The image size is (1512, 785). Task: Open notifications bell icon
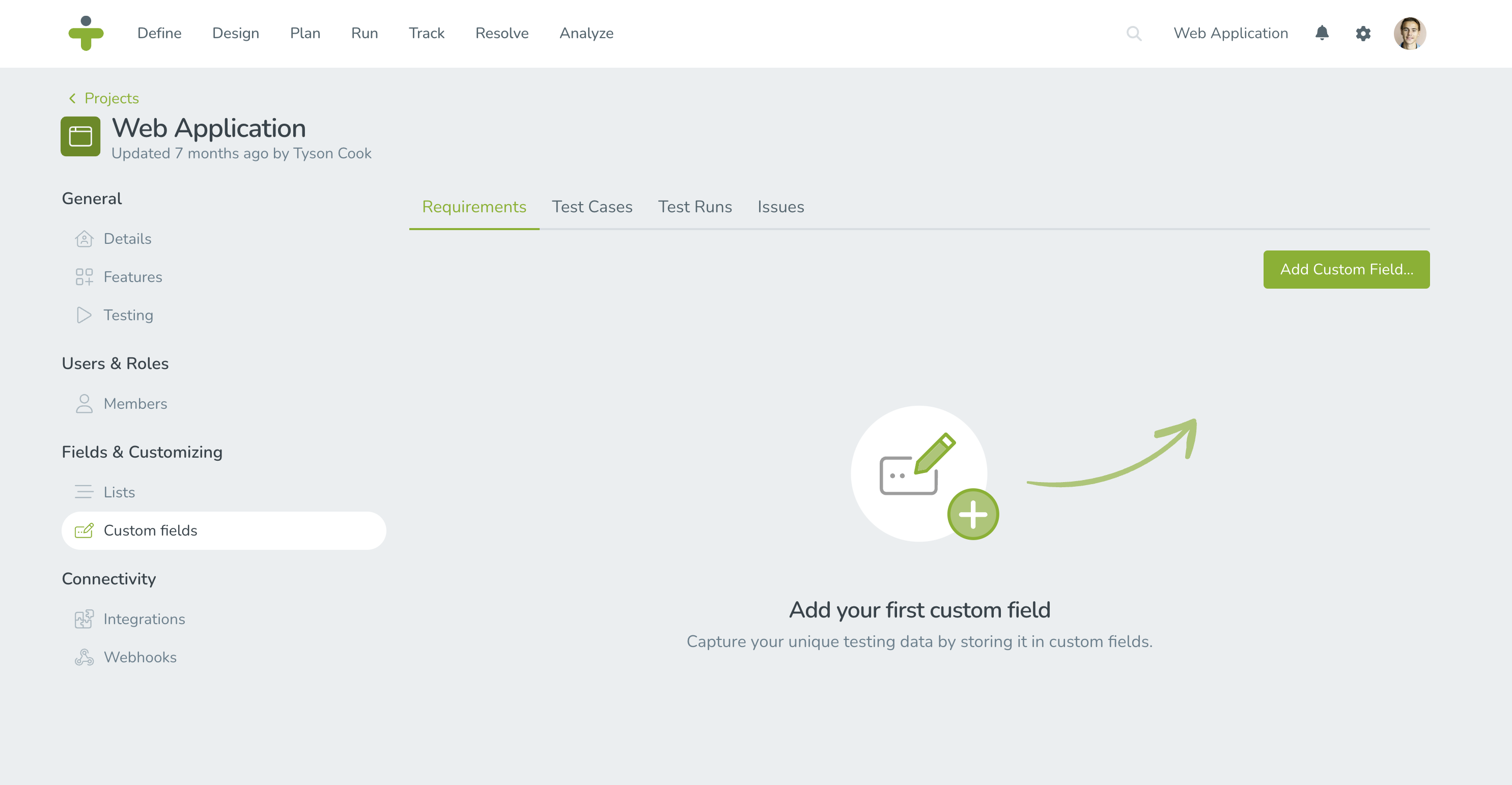[1321, 33]
